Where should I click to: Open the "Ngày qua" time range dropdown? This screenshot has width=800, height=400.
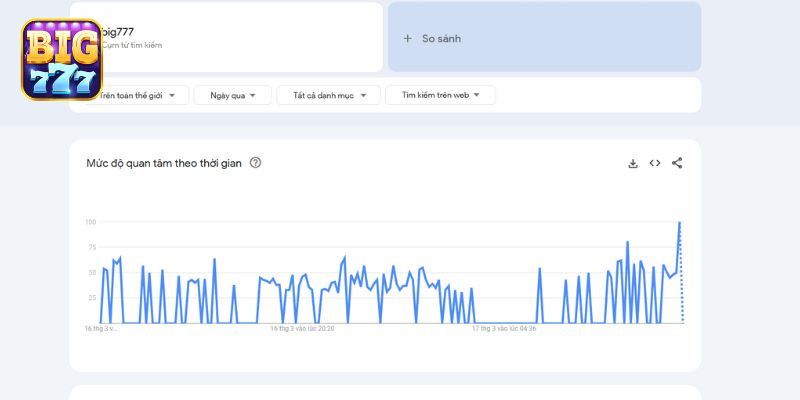(232, 95)
